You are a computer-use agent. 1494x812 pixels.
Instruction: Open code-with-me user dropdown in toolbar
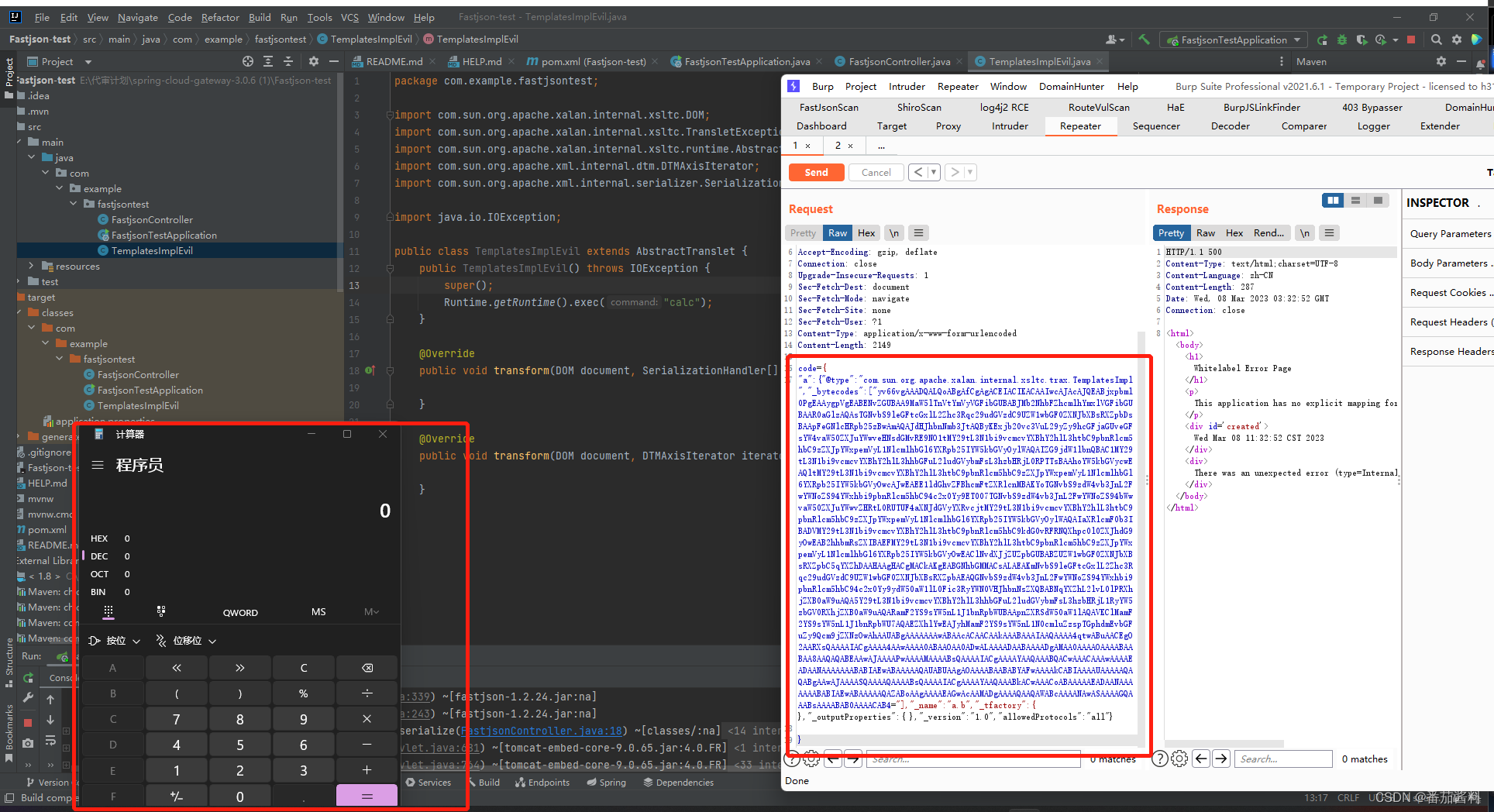[x=1114, y=40]
